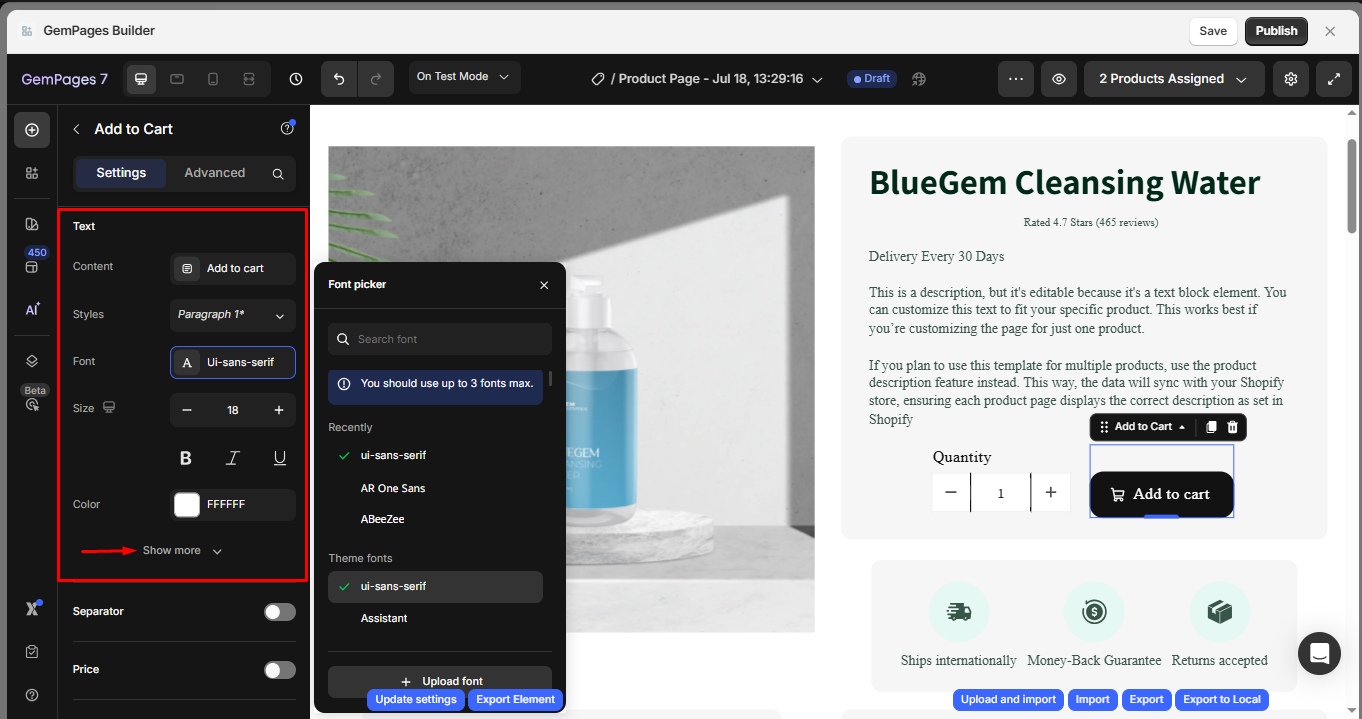Click the Publish button
The height and width of the screenshot is (719, 1362).
pyautogui.click(x=1276, y=31)
